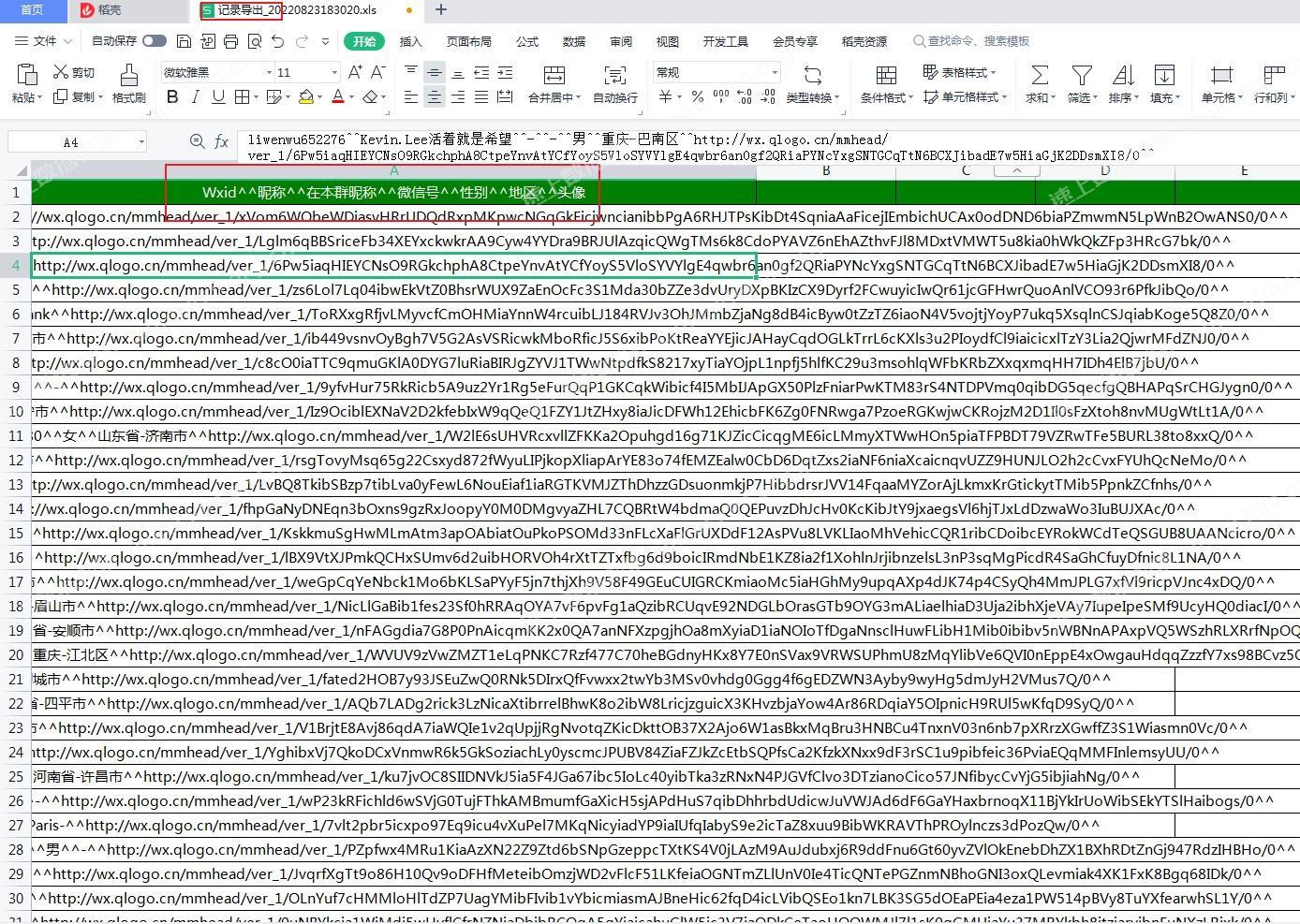Toggle 自动换行 wrap text

(x=615, y=83)
